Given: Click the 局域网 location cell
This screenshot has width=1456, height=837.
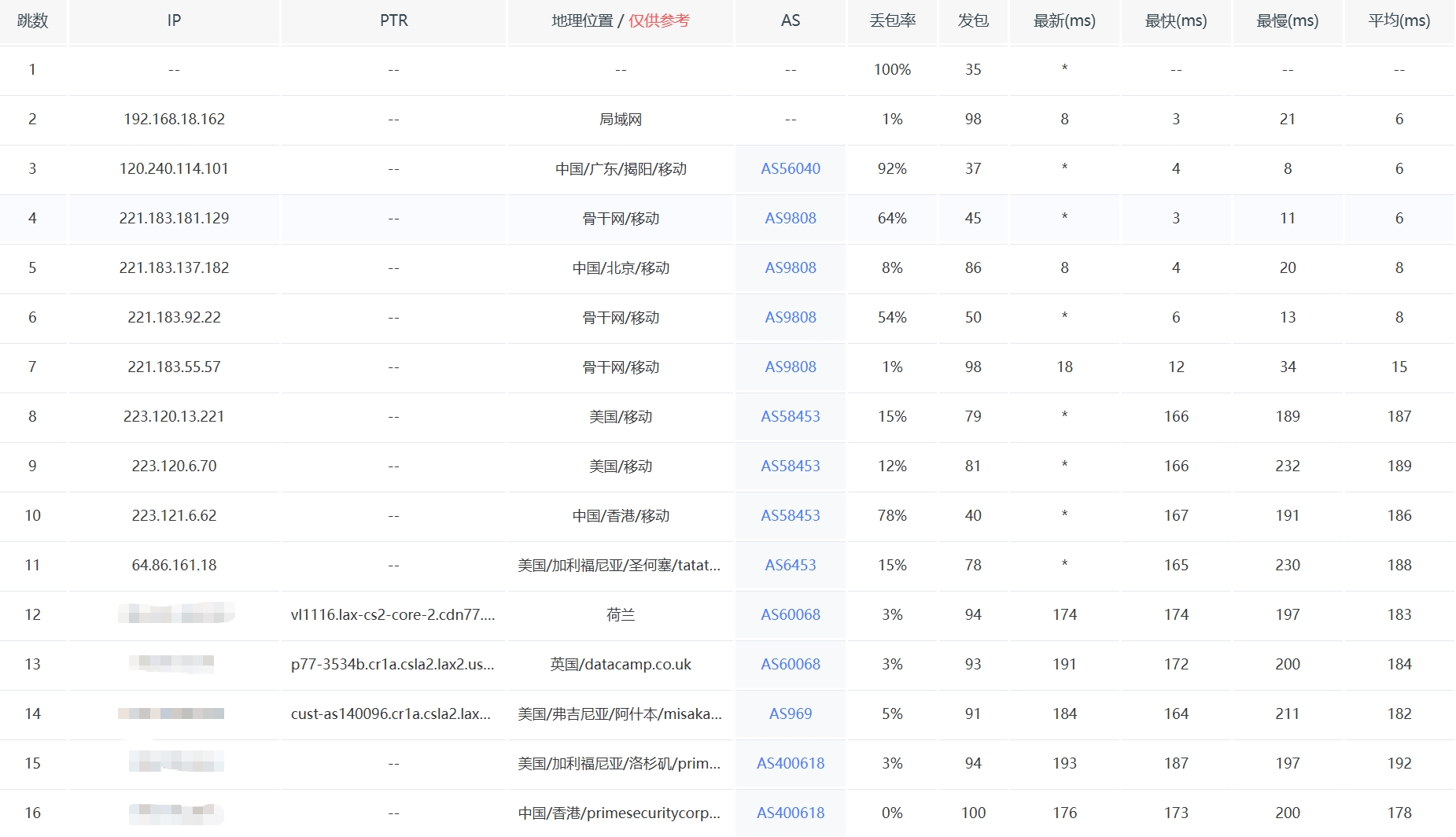Looking at the screenshot, I should coord(621,119).
